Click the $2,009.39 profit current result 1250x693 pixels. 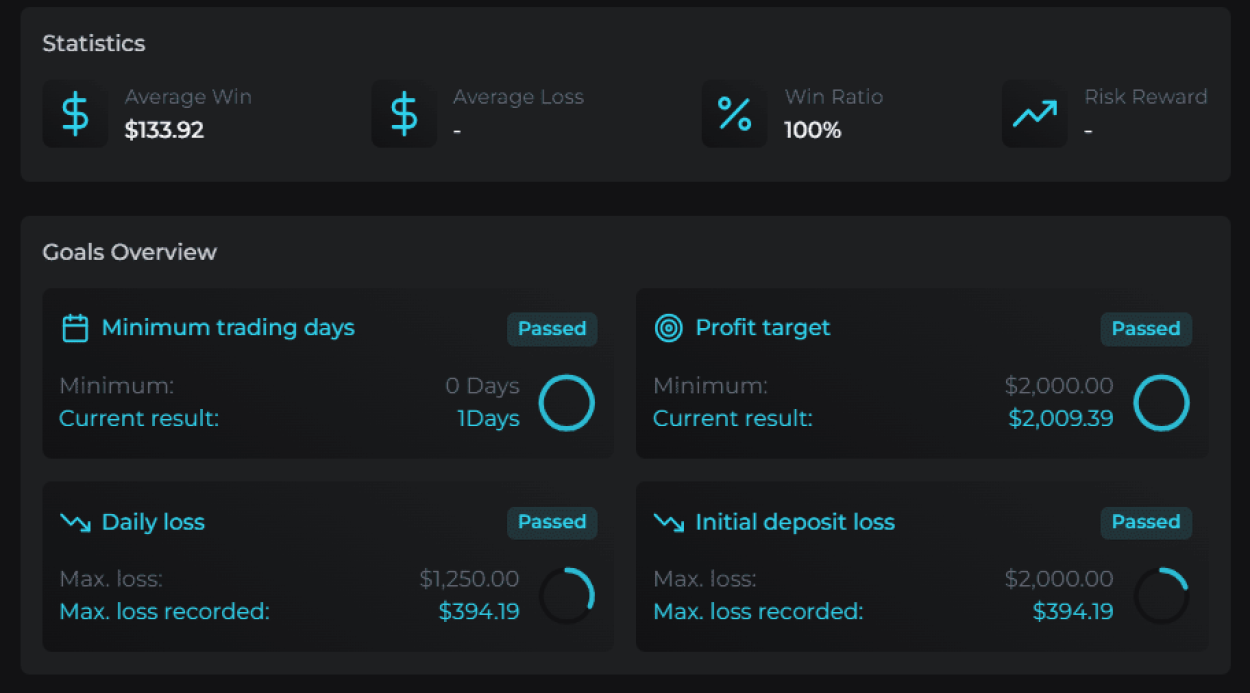click(x=1060, y=418)
